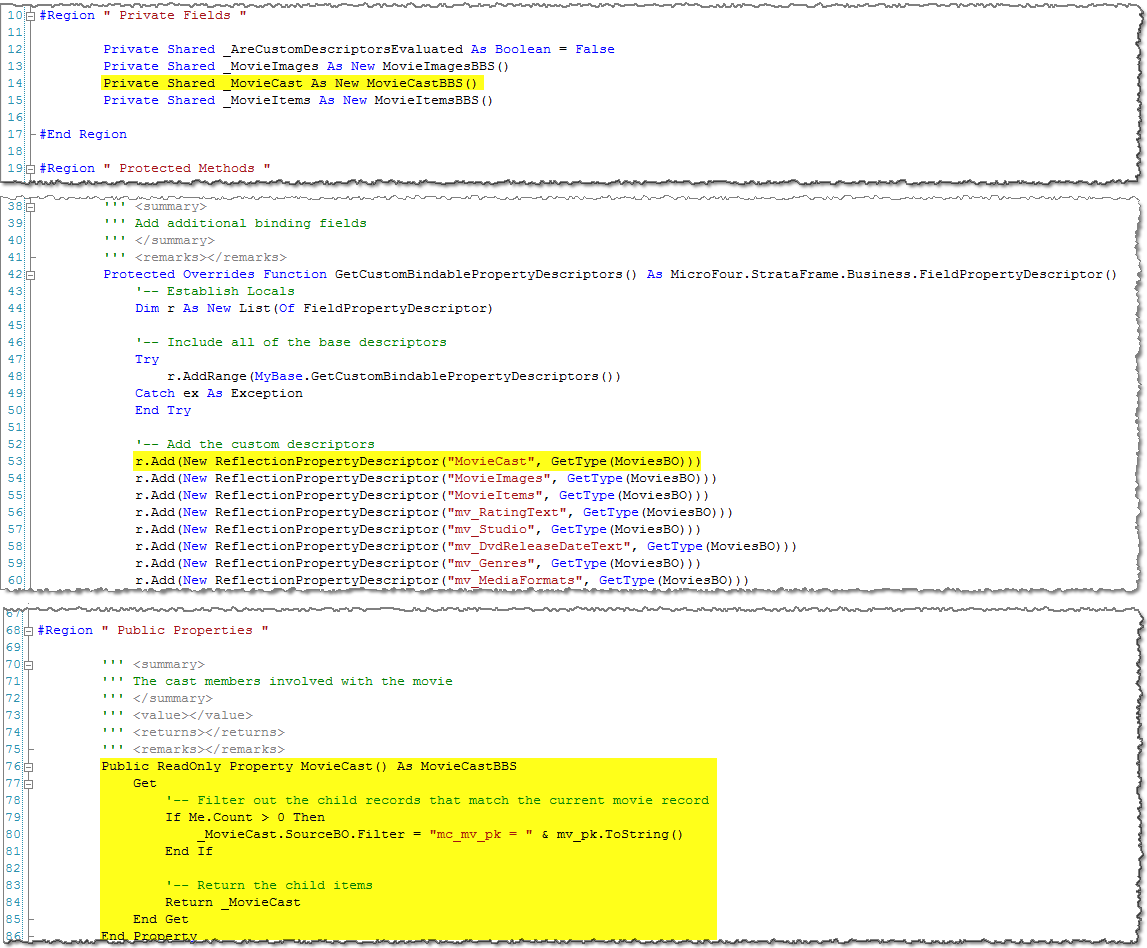This screenshot has width=1147, height=948.
Task: Click the "MovieCast" string on line 53
Action: point(487,462)
